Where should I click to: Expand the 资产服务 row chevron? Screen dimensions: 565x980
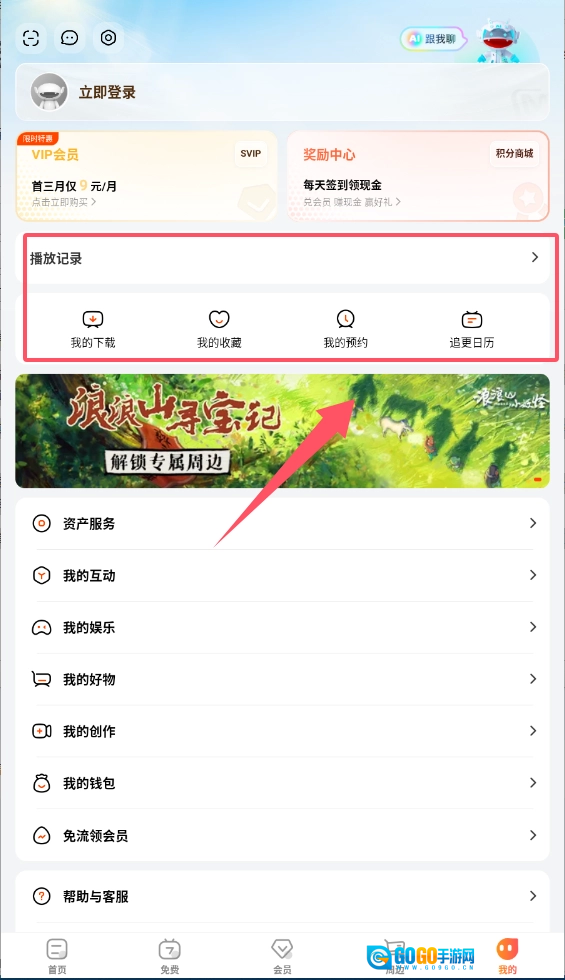[532, 523]
